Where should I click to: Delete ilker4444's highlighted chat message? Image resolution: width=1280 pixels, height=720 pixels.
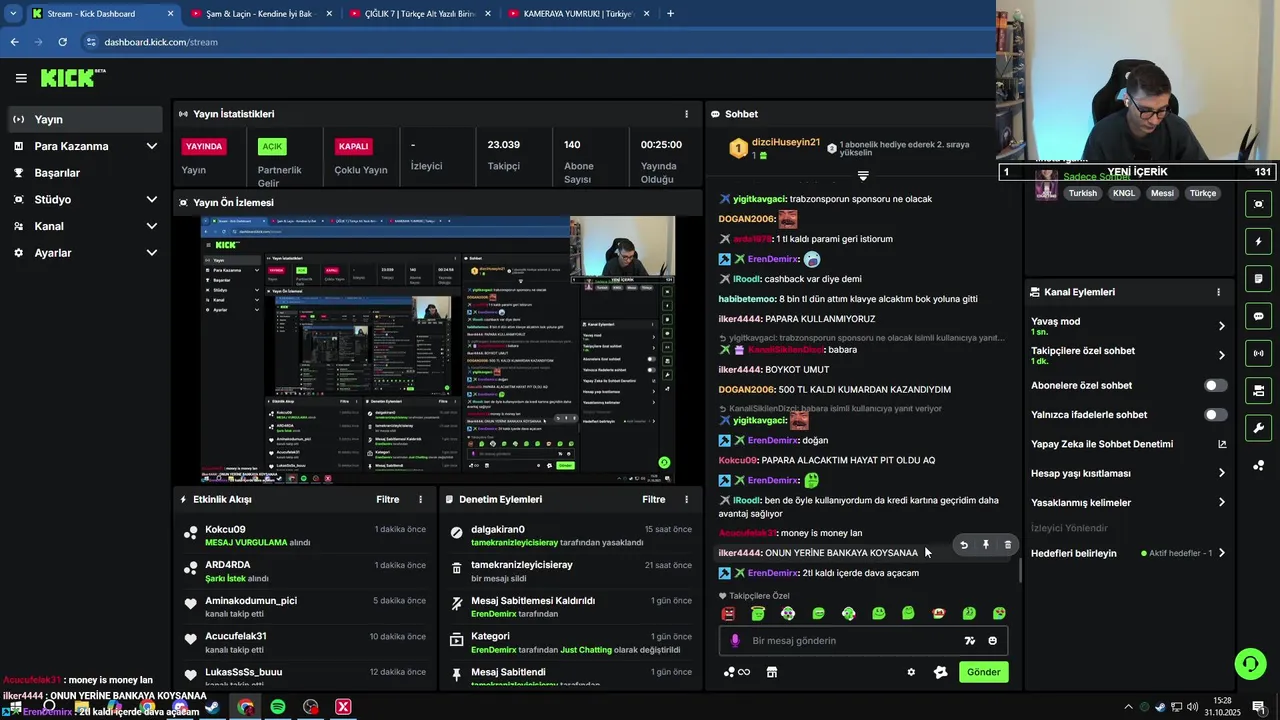tap(1008, 545)
